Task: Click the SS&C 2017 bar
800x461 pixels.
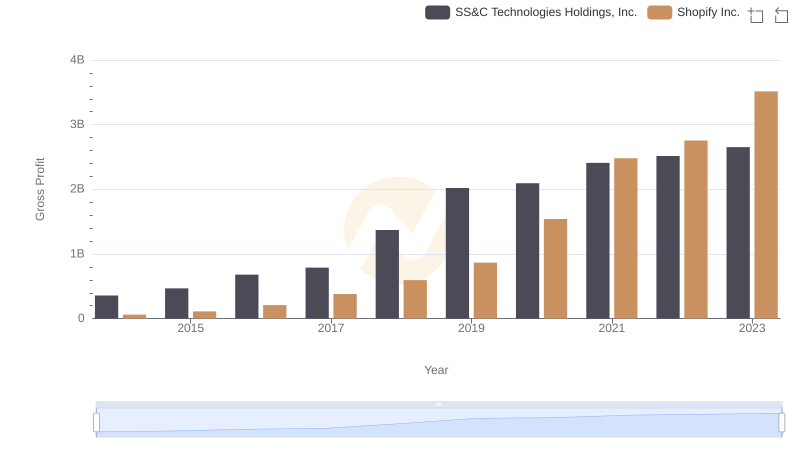Action: tap(317, 293)
